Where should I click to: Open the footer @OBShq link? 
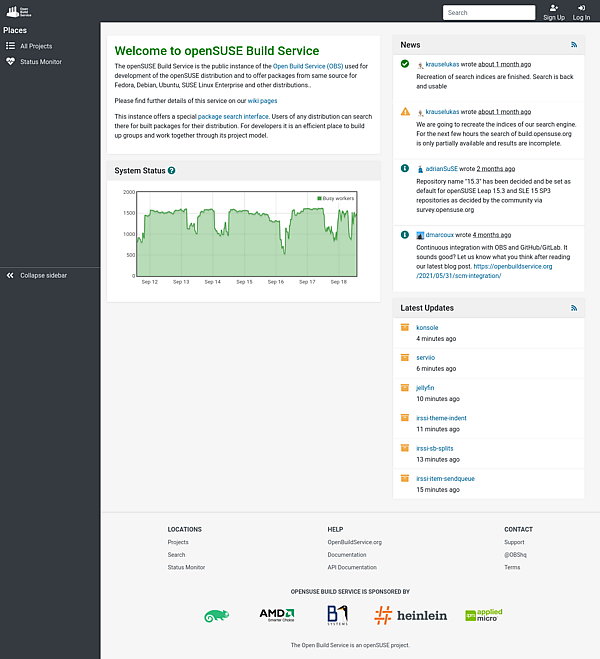click(x=515, y=555)
